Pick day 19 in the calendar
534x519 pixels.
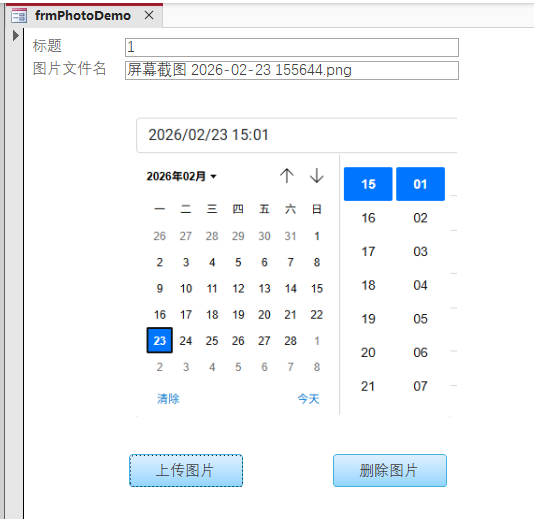[x=238, y=315]
